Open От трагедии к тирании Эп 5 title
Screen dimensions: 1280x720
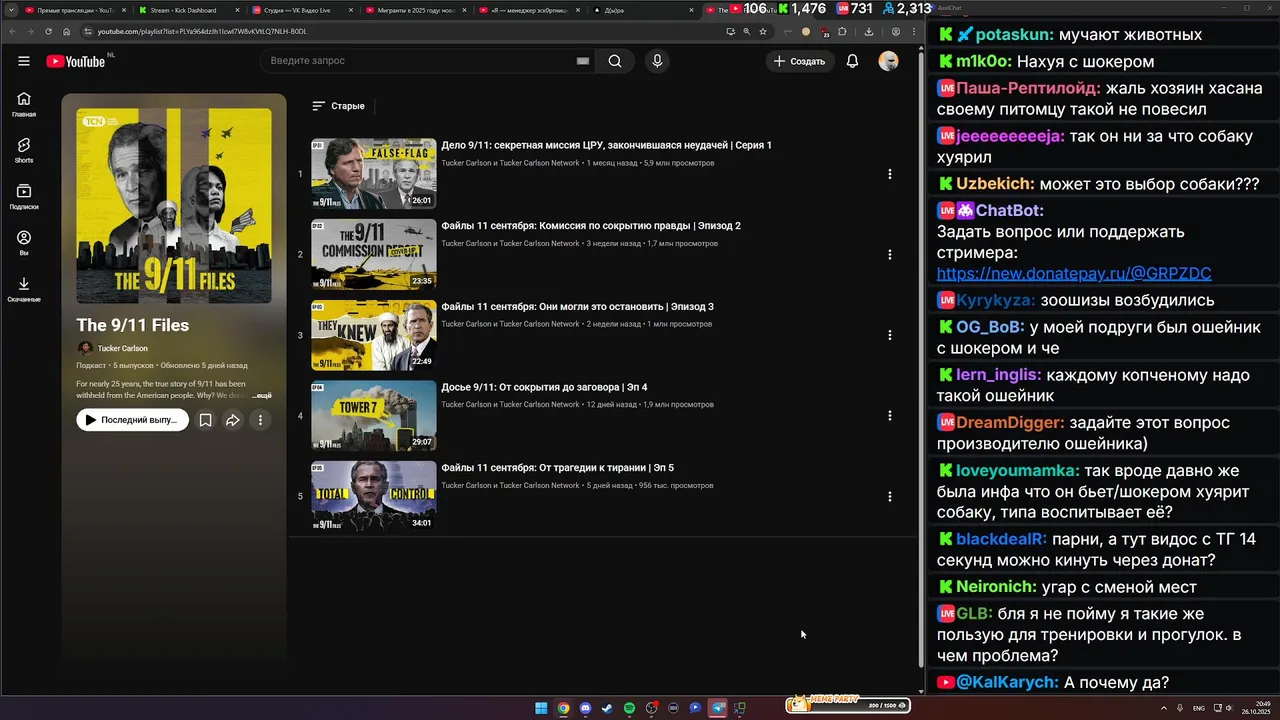point(557,468)
